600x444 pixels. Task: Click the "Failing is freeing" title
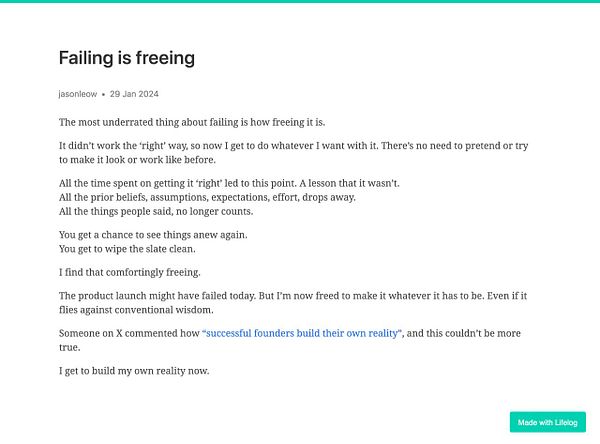pos(127,58)
